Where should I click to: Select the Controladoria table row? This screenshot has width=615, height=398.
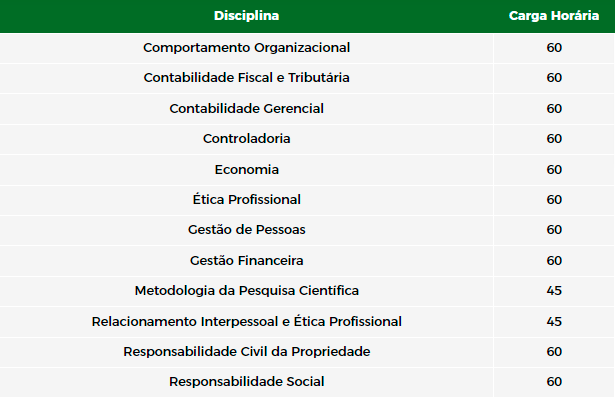308,139
